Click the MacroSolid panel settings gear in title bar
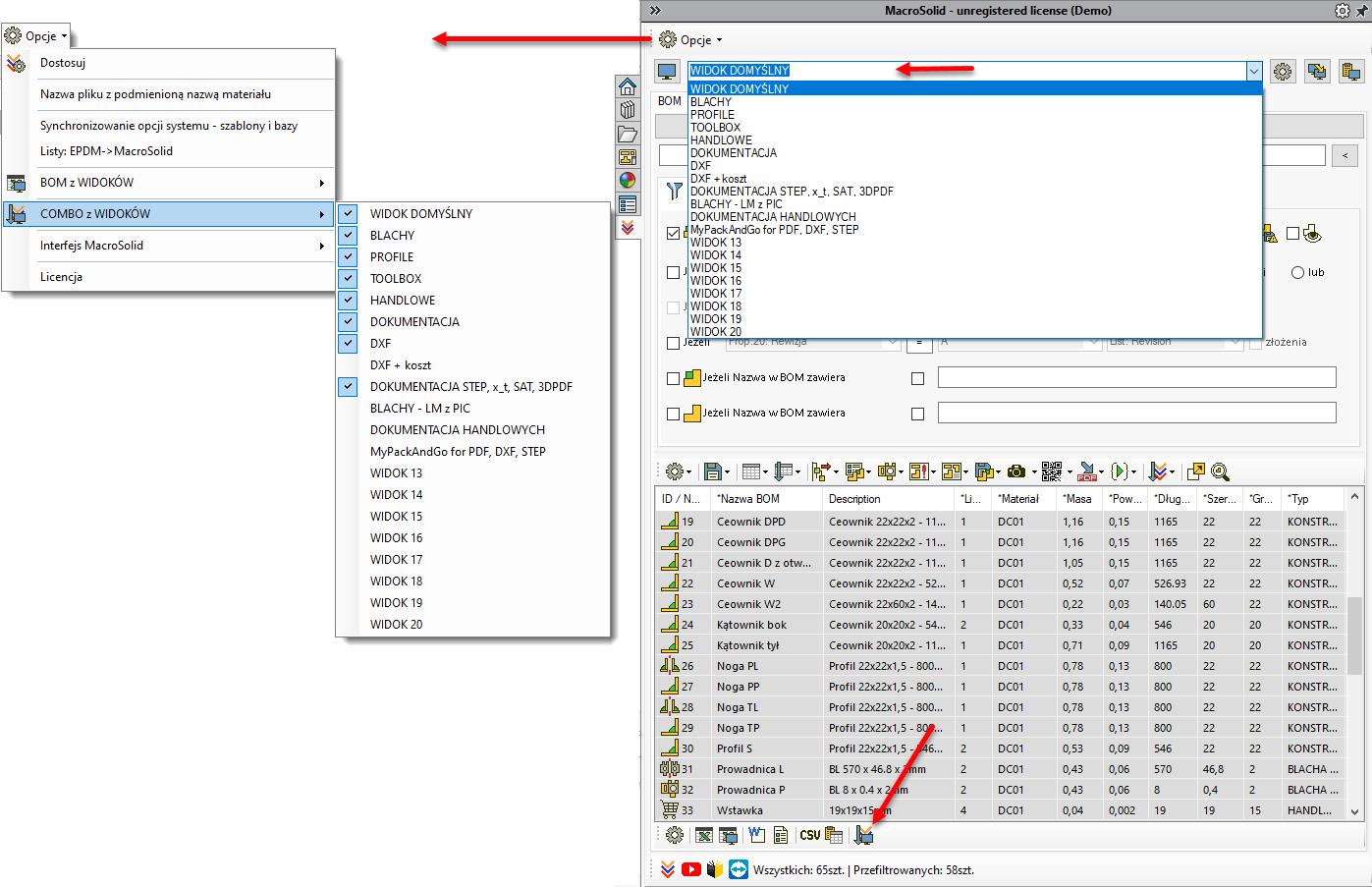Viewport: 1372px width, 887px height. pyautogui.click(x=1342, y=11)
